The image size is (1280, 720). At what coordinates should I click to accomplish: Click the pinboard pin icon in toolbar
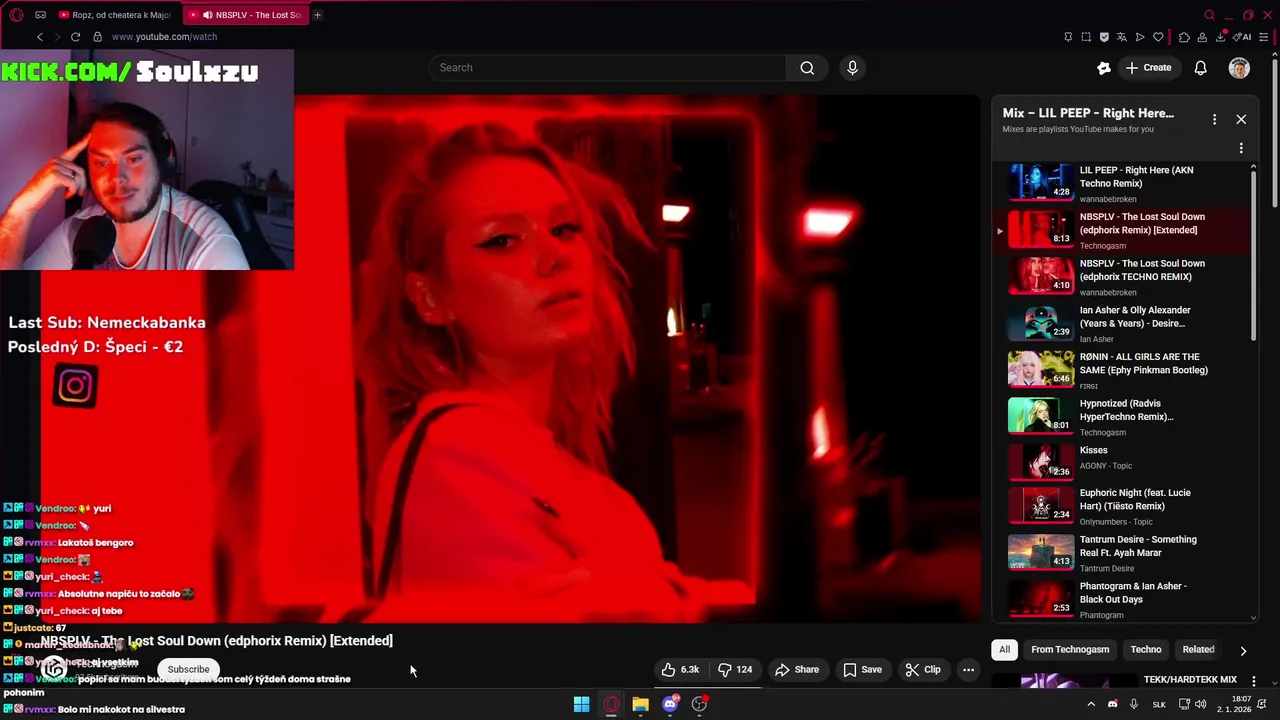(x=1068, y=37)
